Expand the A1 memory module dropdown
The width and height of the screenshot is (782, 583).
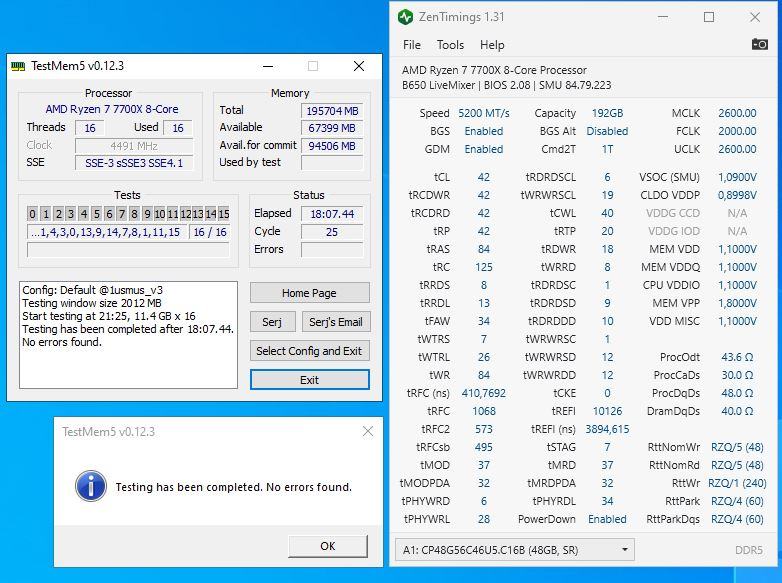pyautogui.click(x=515, y=550)
